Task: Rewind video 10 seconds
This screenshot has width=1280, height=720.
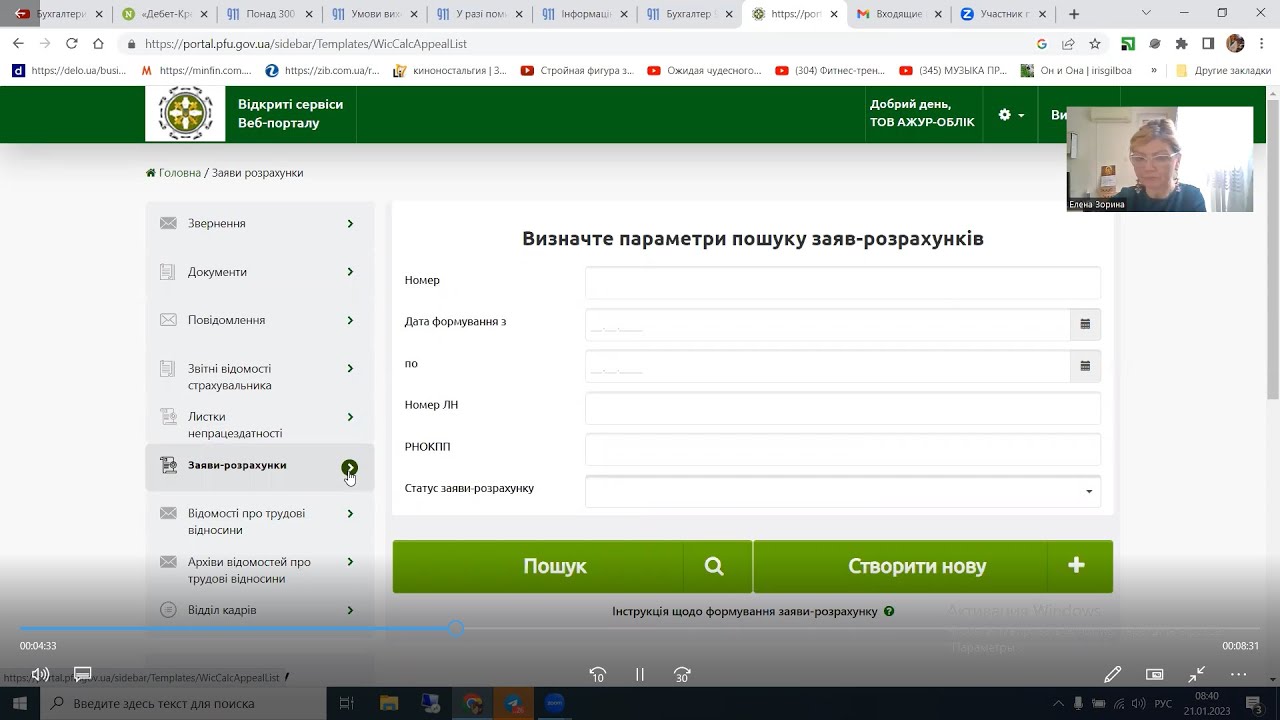Action: (597, 675)
